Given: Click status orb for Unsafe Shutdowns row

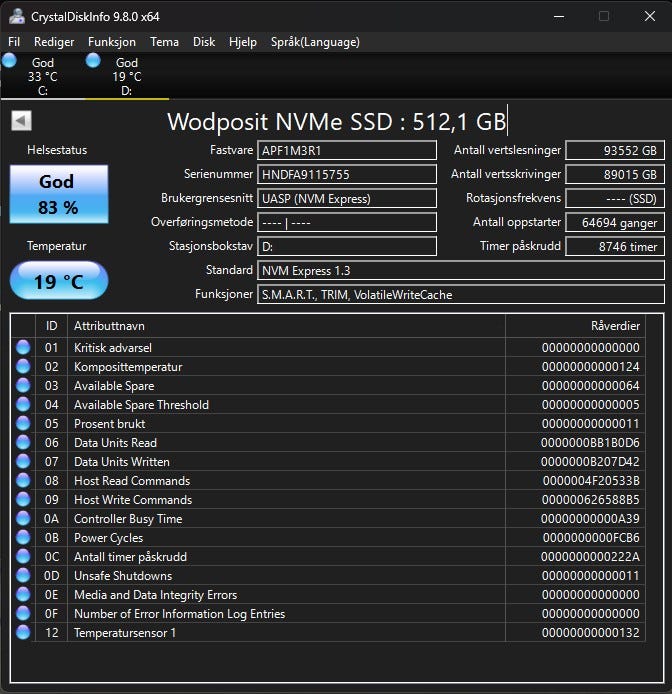Looking at the screenshot, I should [23, 576].
